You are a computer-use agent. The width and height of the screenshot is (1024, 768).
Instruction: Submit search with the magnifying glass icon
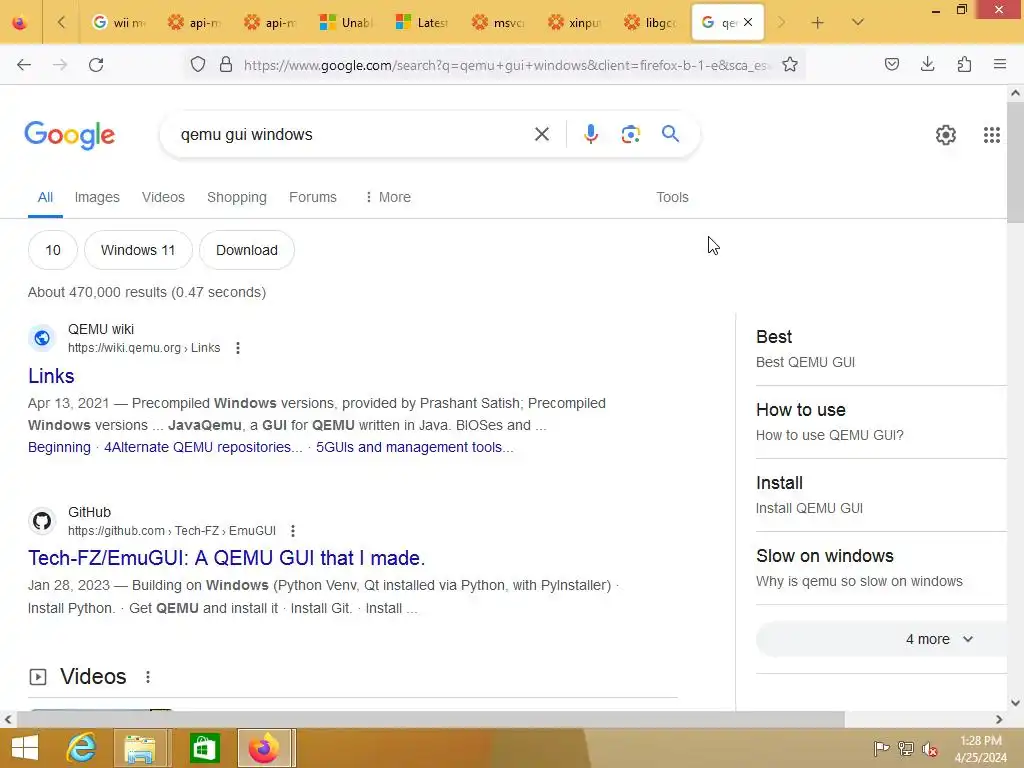(x=670, y=134)
